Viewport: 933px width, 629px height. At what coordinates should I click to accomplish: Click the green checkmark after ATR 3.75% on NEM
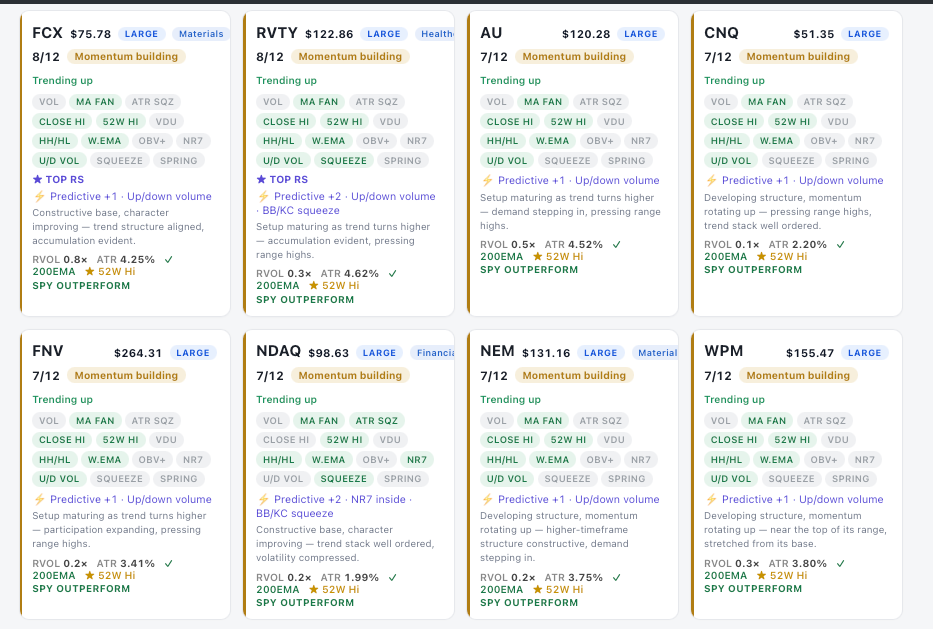pos(616,577)
